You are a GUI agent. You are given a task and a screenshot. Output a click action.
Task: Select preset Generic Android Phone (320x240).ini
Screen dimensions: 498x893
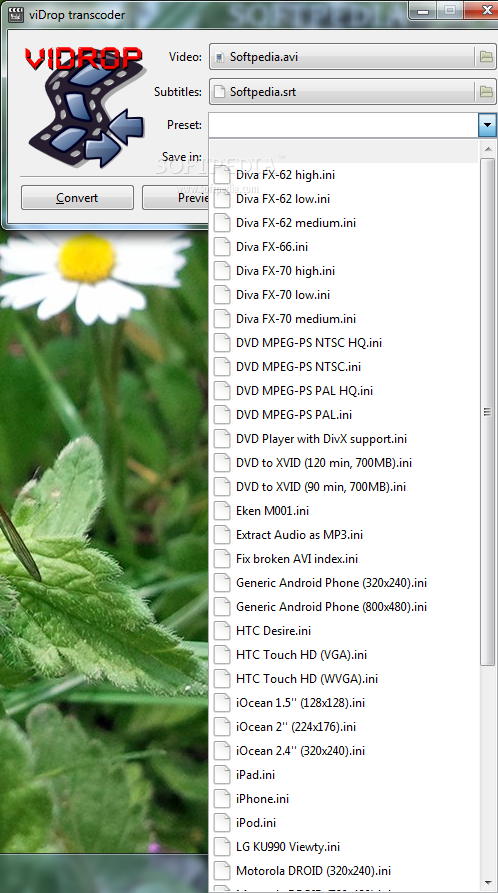(x=344, y=583)
